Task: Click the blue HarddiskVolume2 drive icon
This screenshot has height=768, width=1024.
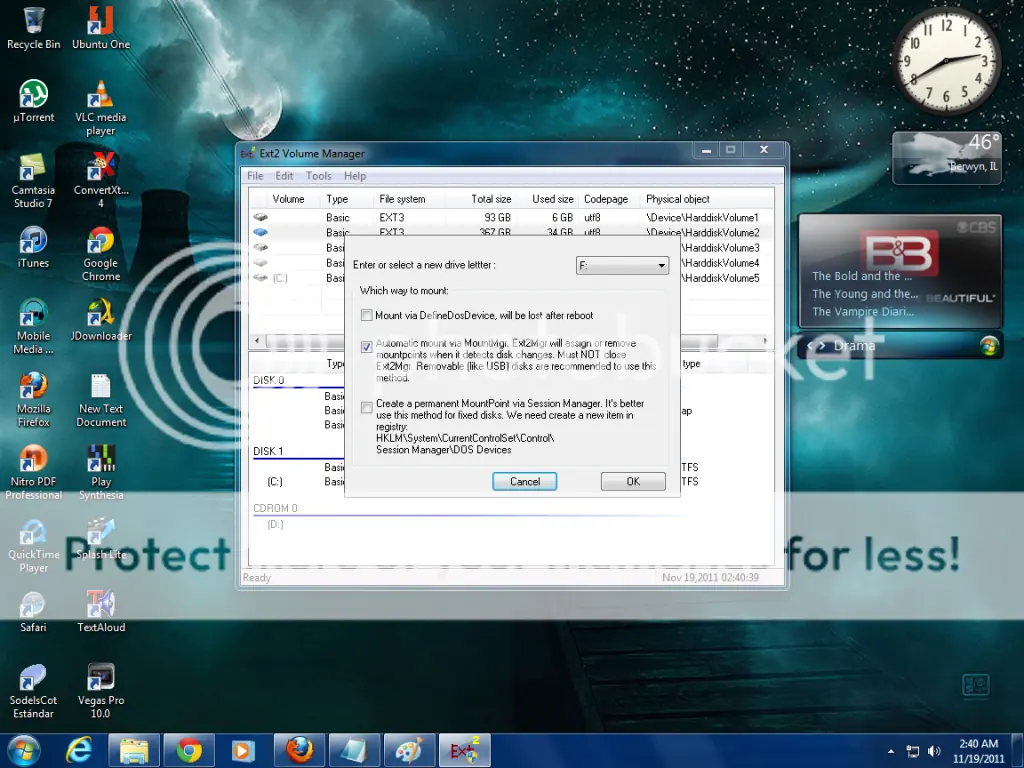Action: [261, 232]
